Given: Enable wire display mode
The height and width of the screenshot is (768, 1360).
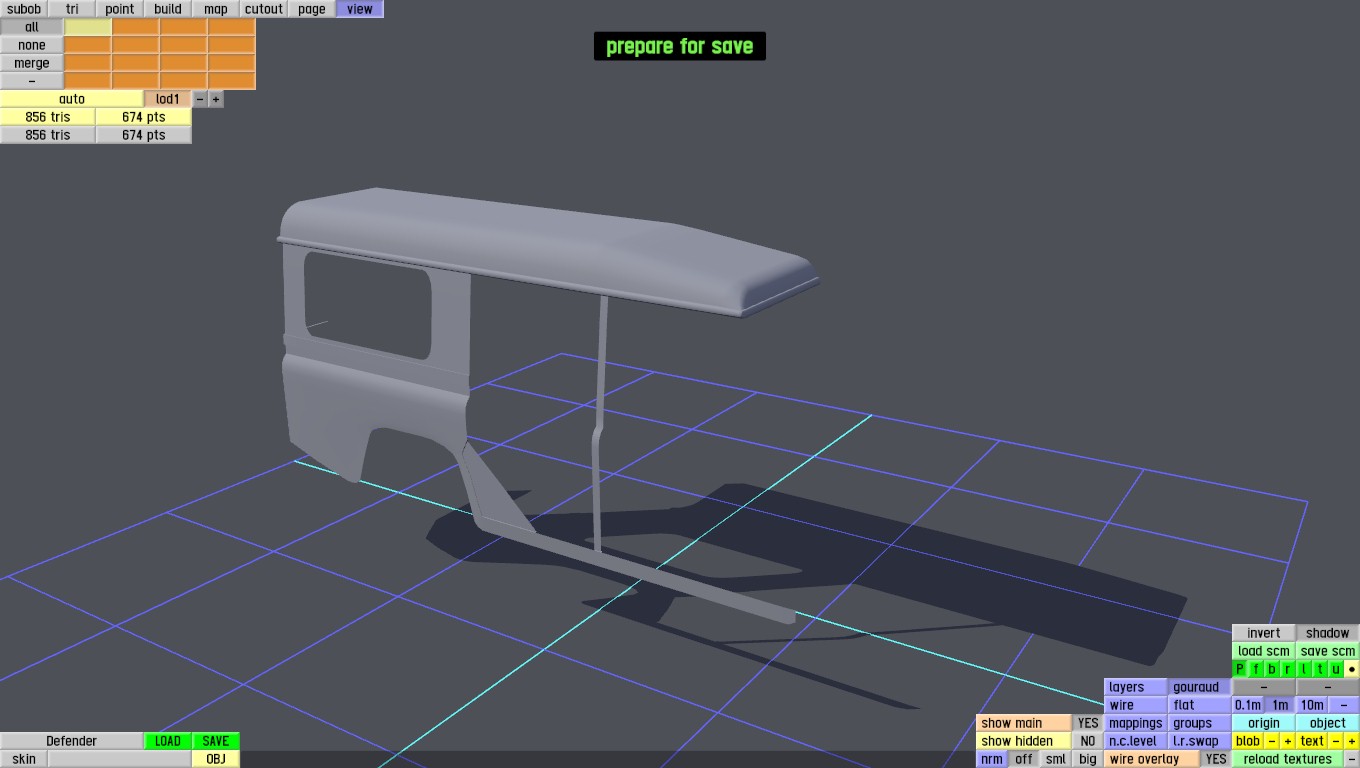Looking at the screenshot, I should [x=1136, y=705].
